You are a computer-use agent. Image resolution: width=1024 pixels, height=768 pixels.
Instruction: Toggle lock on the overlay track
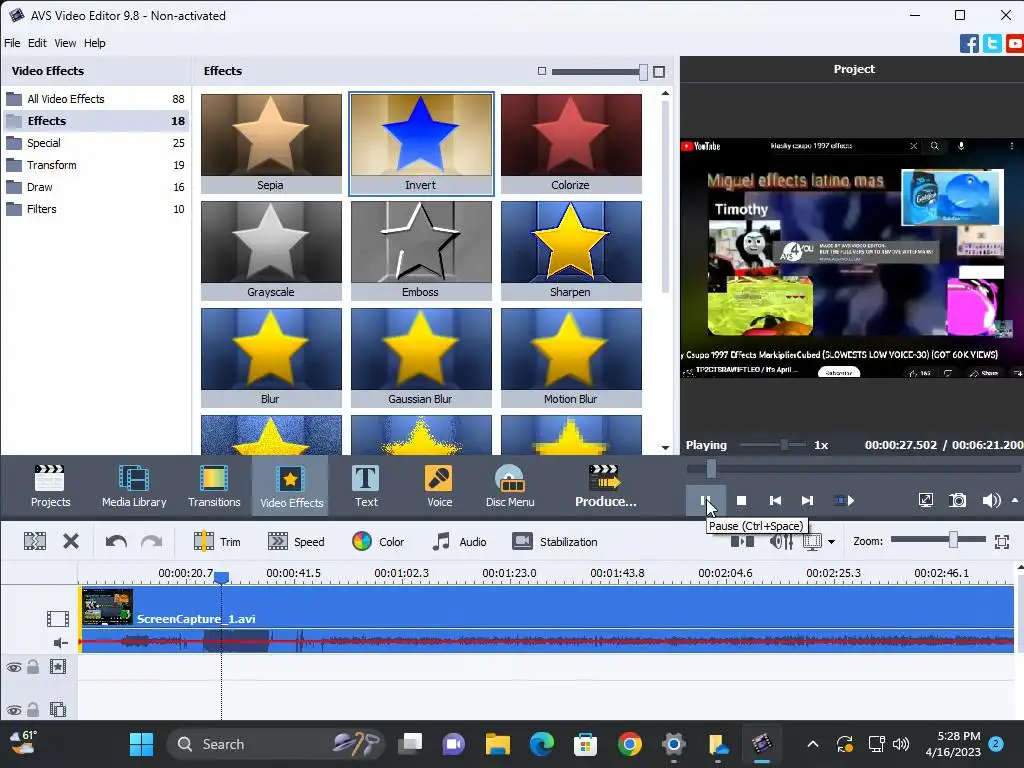coord(33,709)
